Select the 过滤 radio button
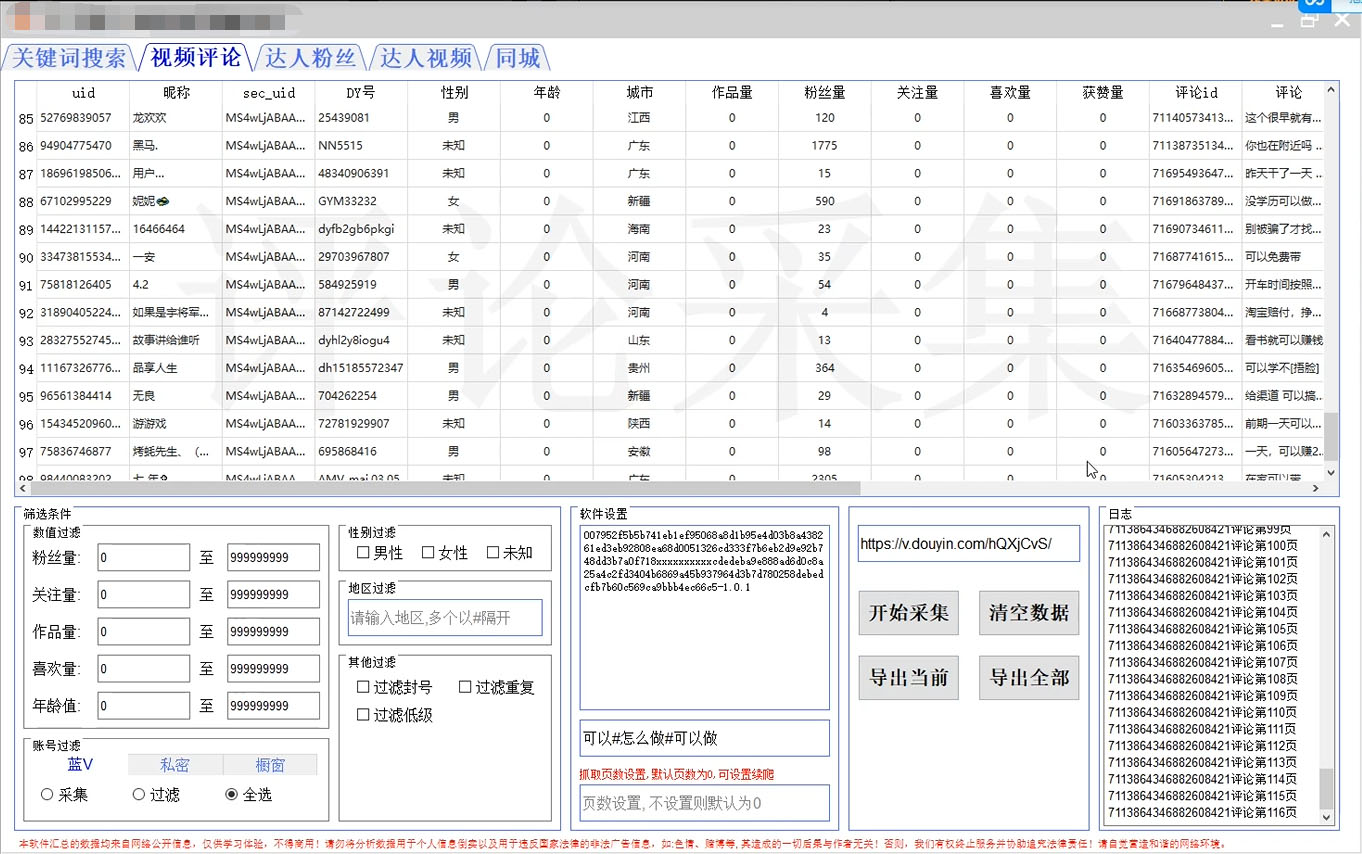Viewport: 1362px width, 854px height. (x=139, y=797)
